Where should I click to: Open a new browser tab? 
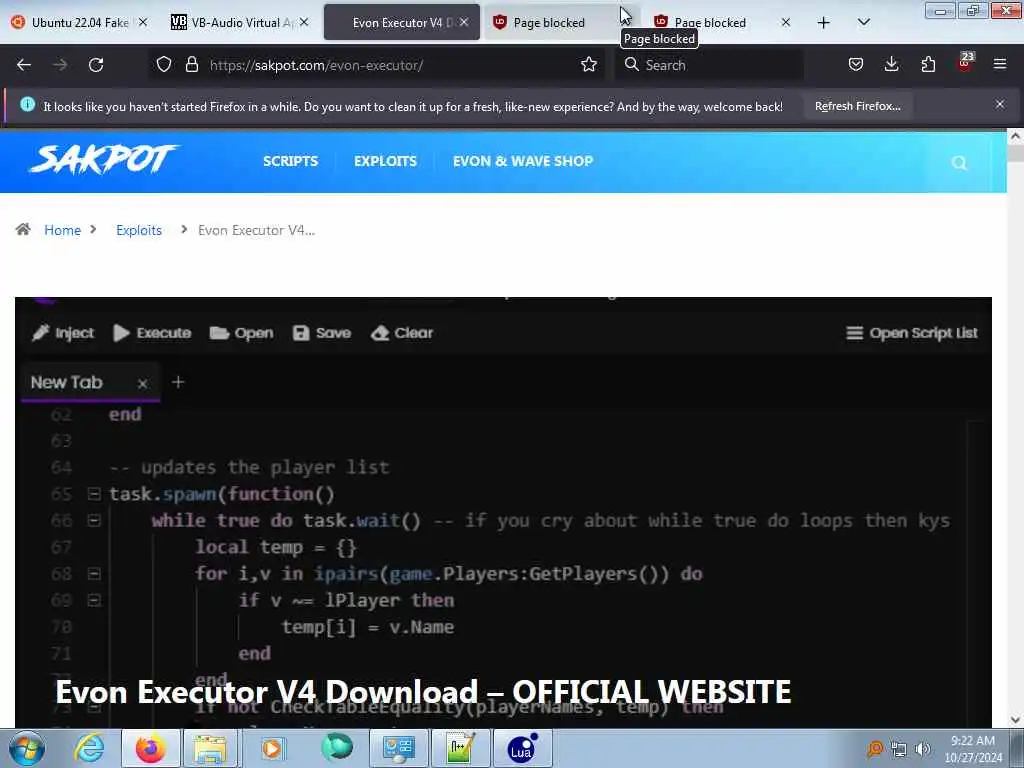(x=824, y=23)
